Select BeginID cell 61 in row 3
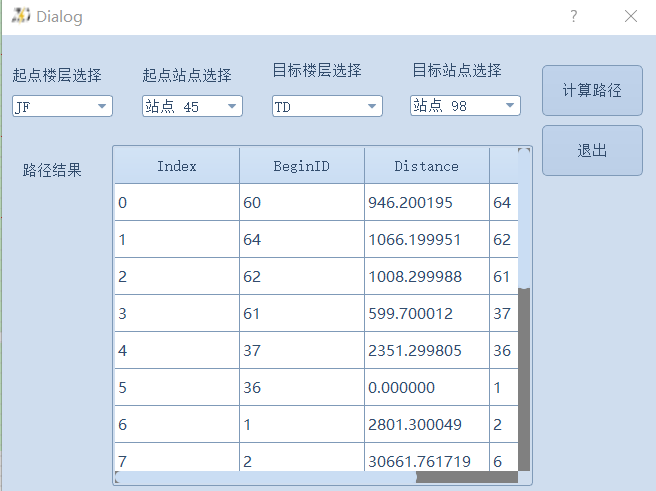Image resolution: width=656 pixels, height=491 pixels. pos(302,313)
